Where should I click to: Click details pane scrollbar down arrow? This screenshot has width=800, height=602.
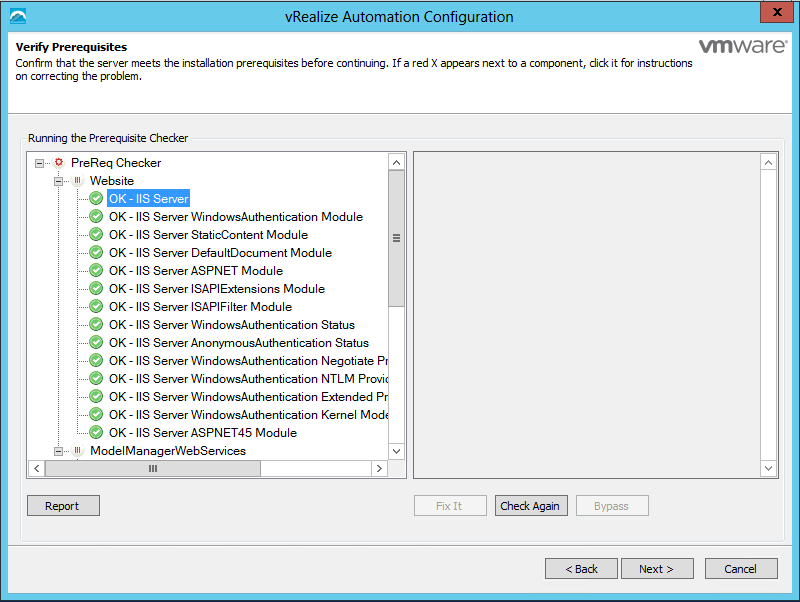(768, 468)
